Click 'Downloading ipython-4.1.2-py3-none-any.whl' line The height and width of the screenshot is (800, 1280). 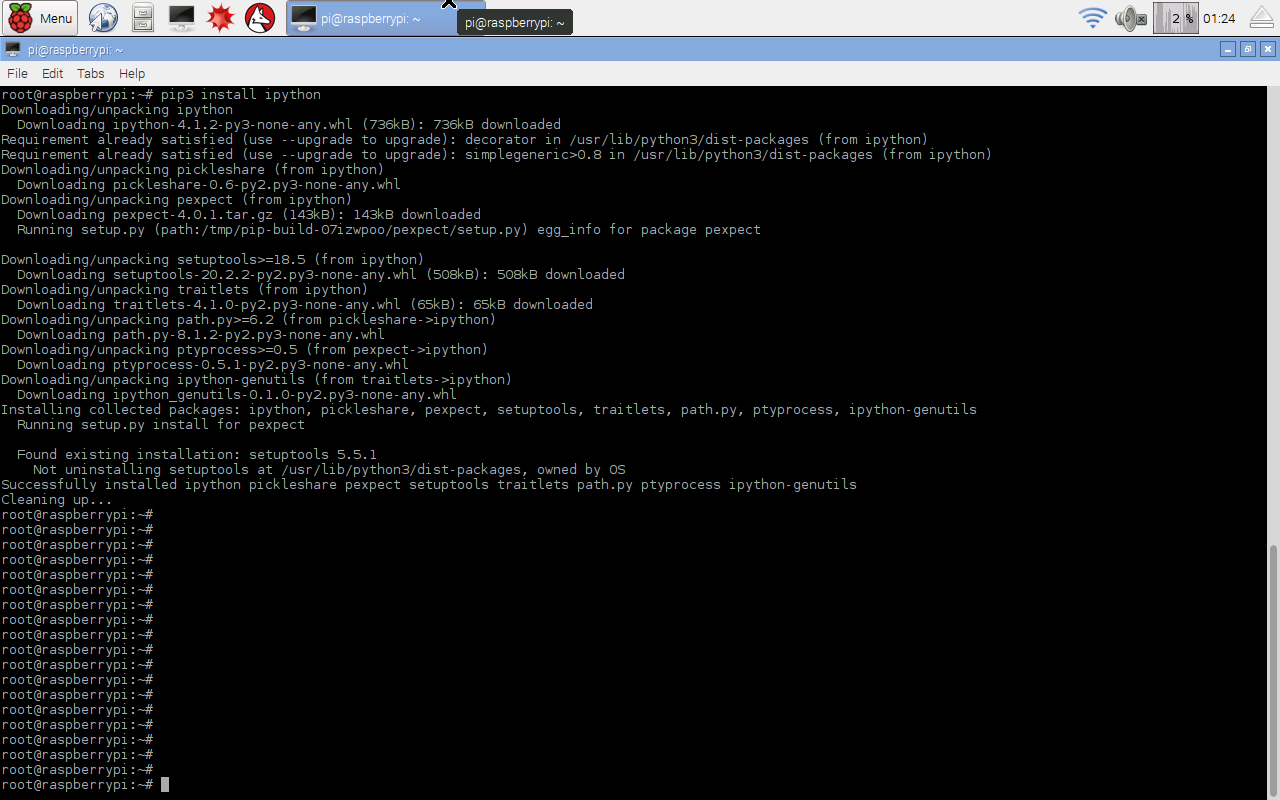coord(289,125)
